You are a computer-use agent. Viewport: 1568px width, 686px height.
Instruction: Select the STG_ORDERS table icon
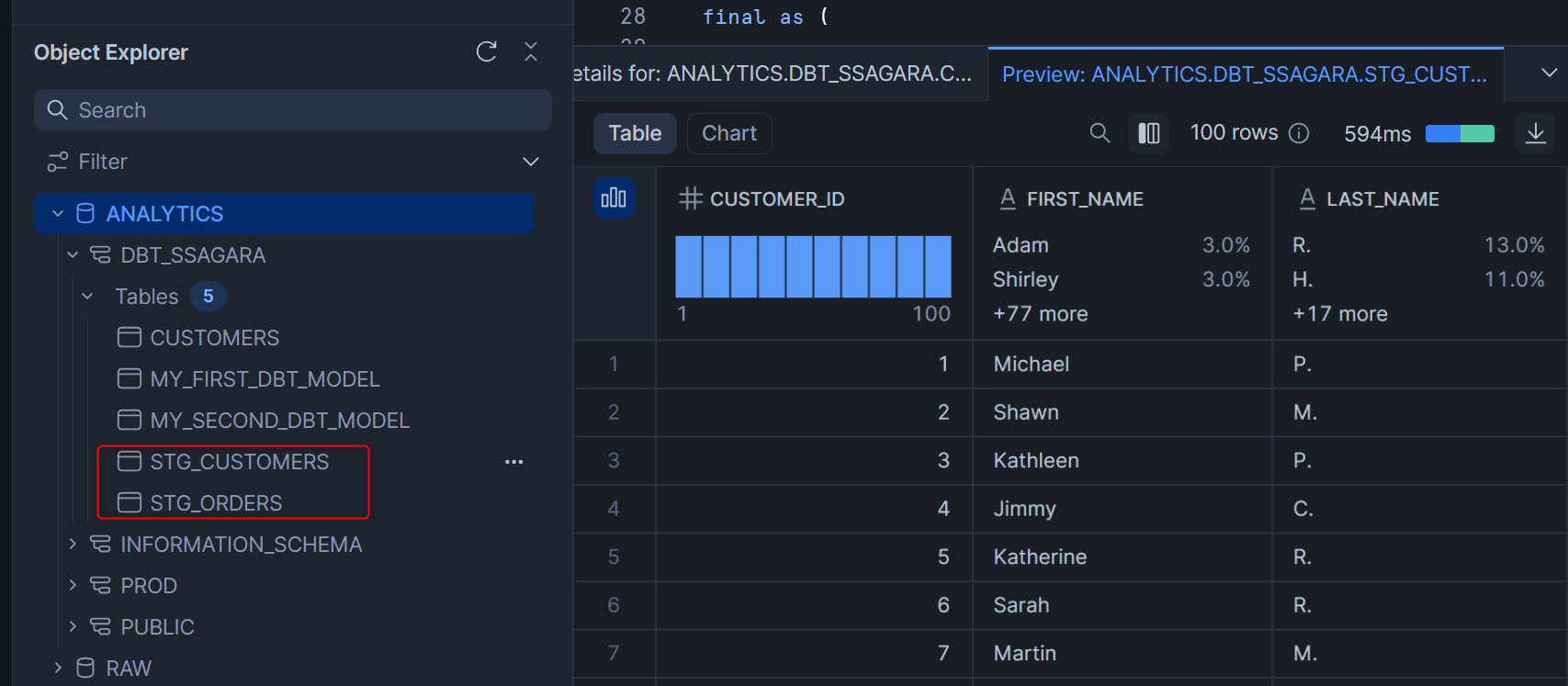130,502
